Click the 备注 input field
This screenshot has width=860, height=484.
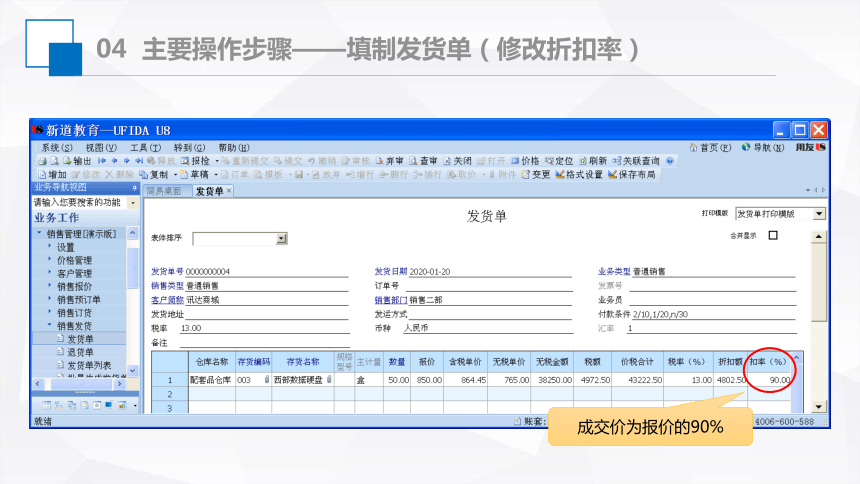click(x=264, y=342)
